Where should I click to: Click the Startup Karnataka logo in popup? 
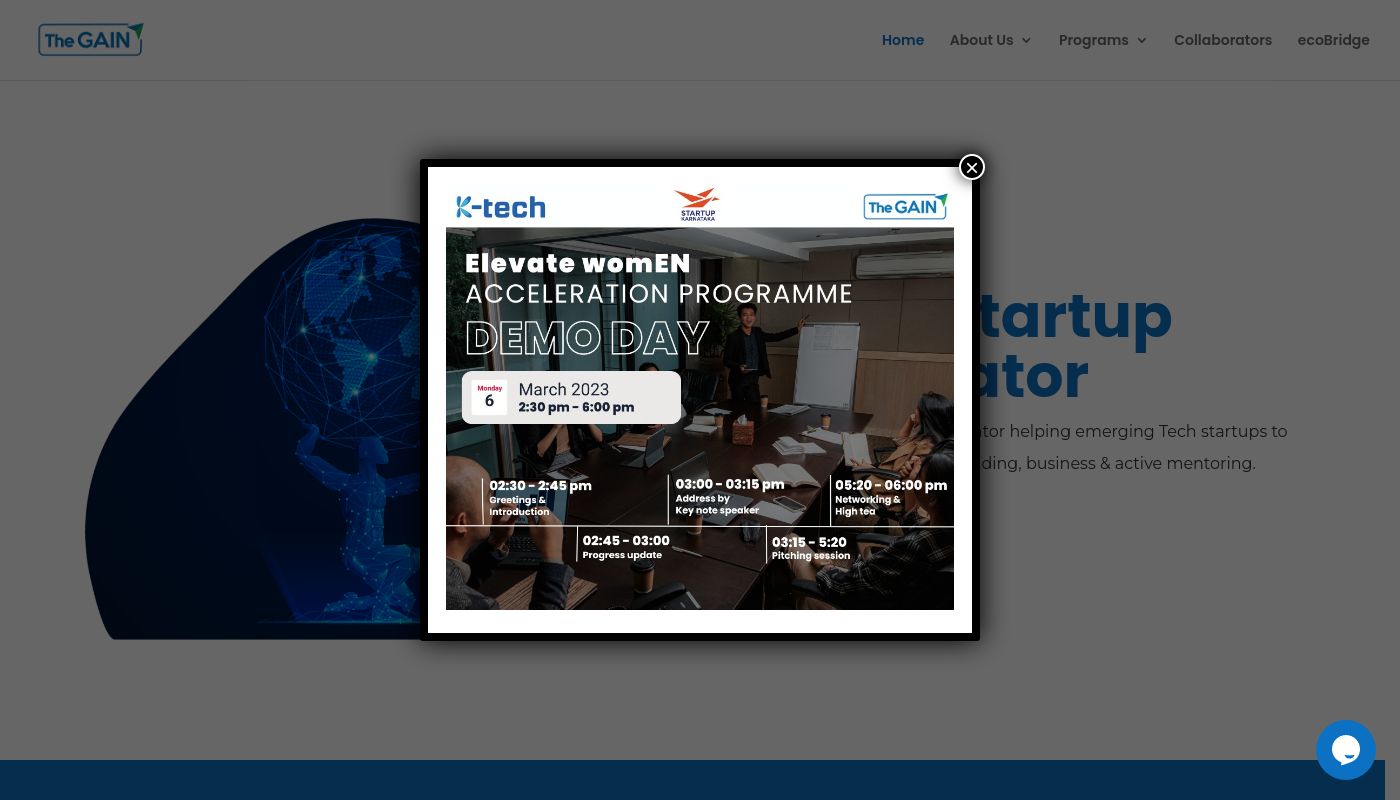[x=698, y=204]
